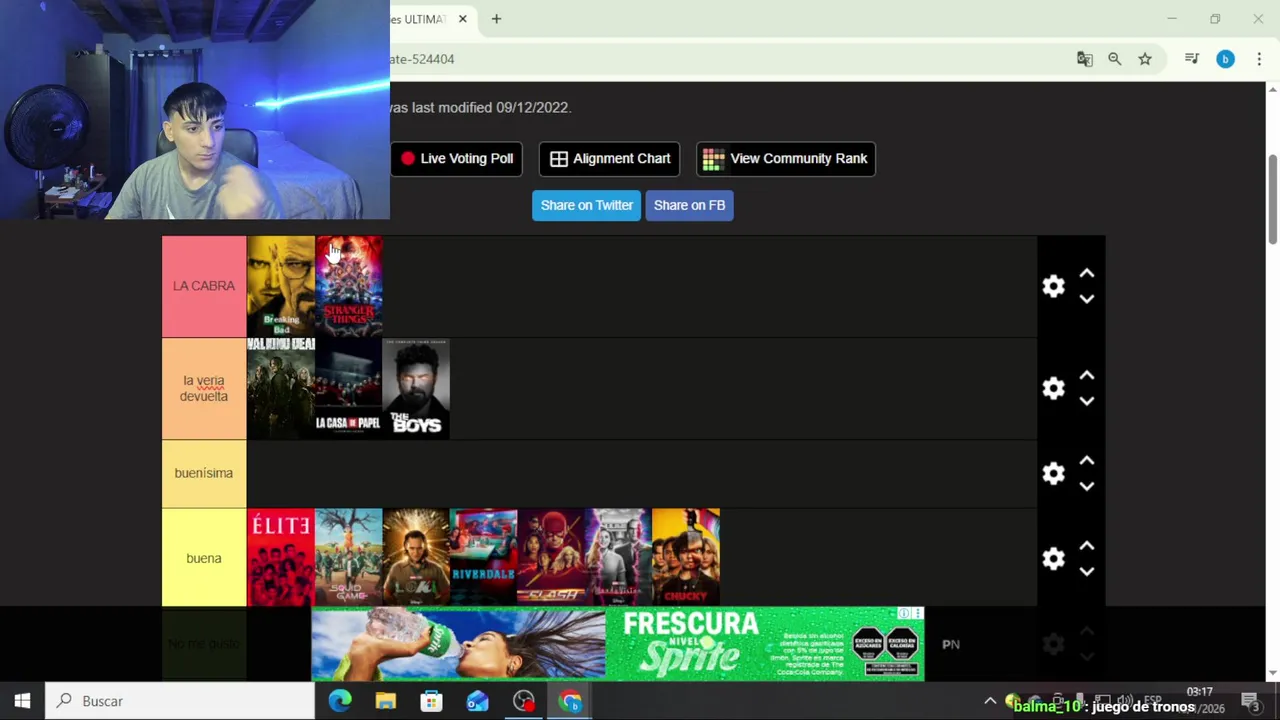This screenshot has width=1280, height=720.
Task: Select The Walking Dead poster
Action: click(x=281, y=388)
